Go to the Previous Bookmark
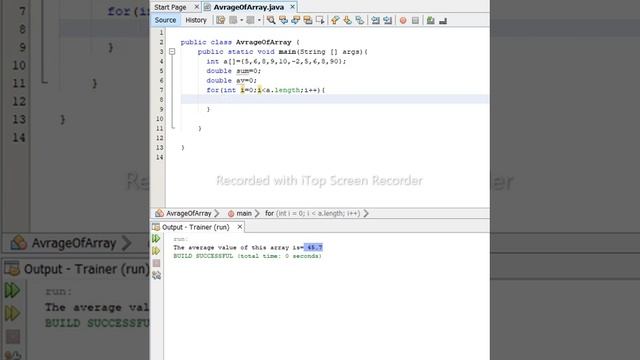The height and width of the screenshot is (360, 640). [x=335, y=20]
